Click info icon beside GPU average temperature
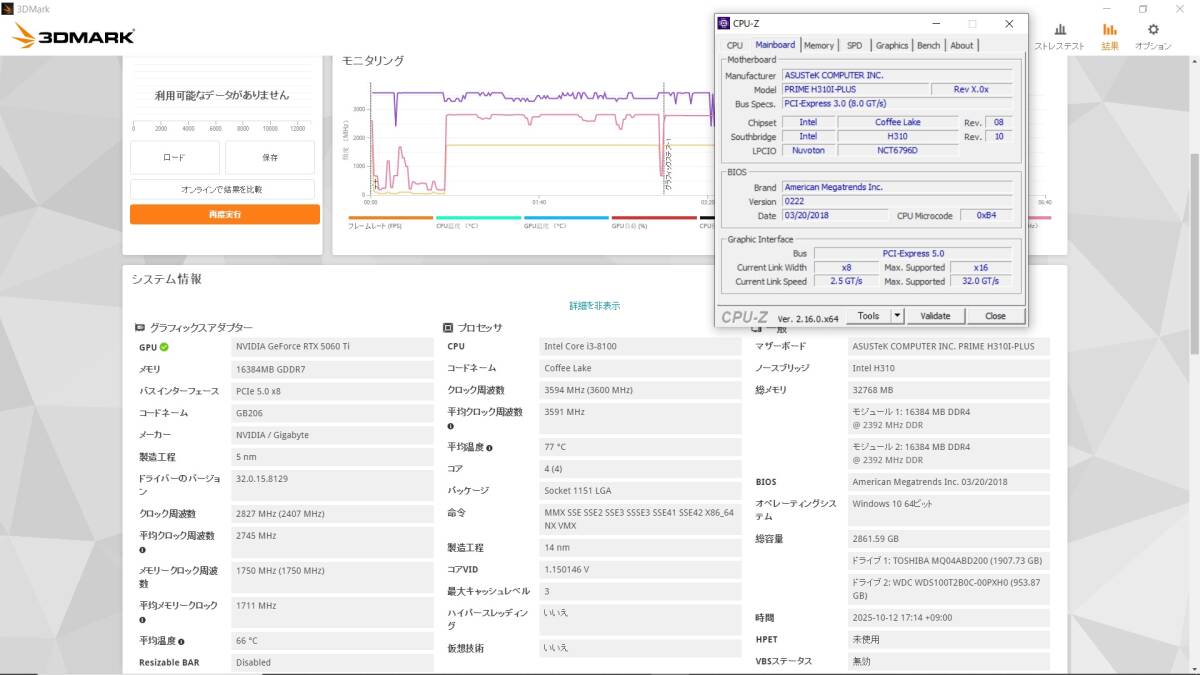The height and width of the screenshot is (675, 1200). coord(181,641)
